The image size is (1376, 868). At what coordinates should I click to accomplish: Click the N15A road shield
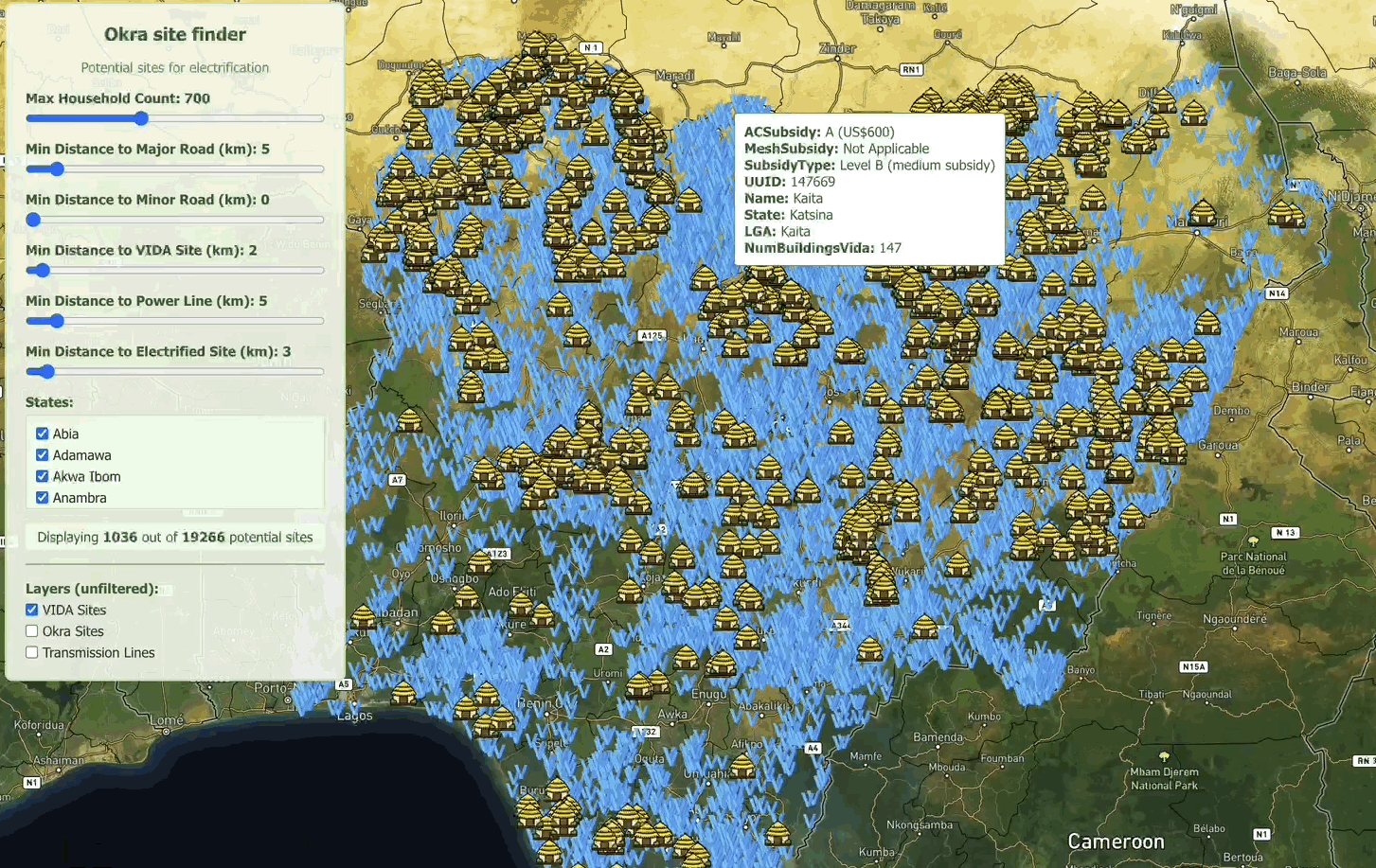pos(1193,667)
